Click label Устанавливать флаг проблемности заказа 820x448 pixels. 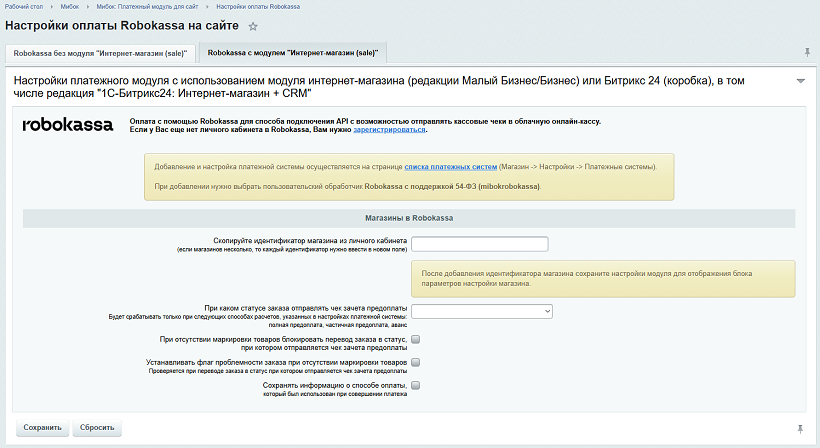click(x=276, y=362)
